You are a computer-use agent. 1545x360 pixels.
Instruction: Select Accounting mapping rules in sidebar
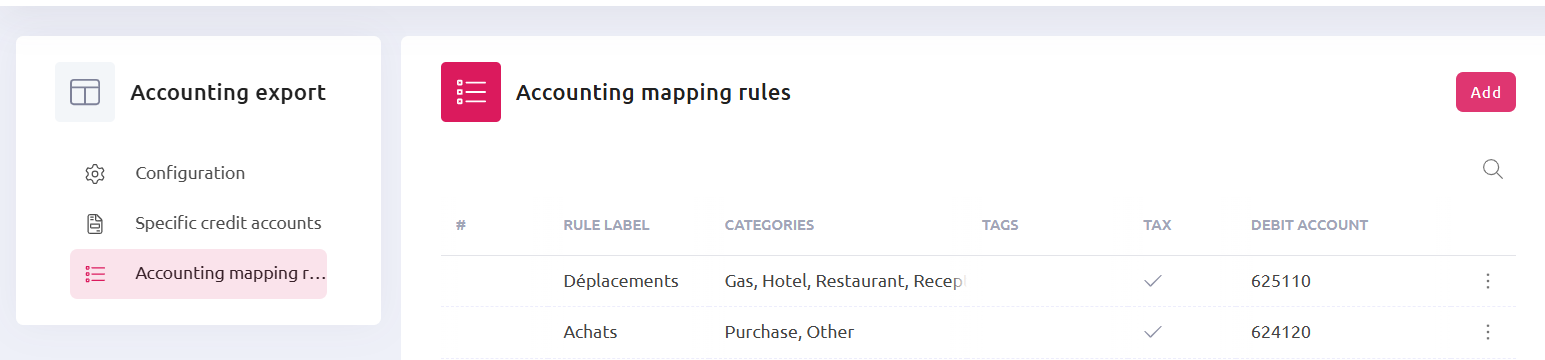198,274
